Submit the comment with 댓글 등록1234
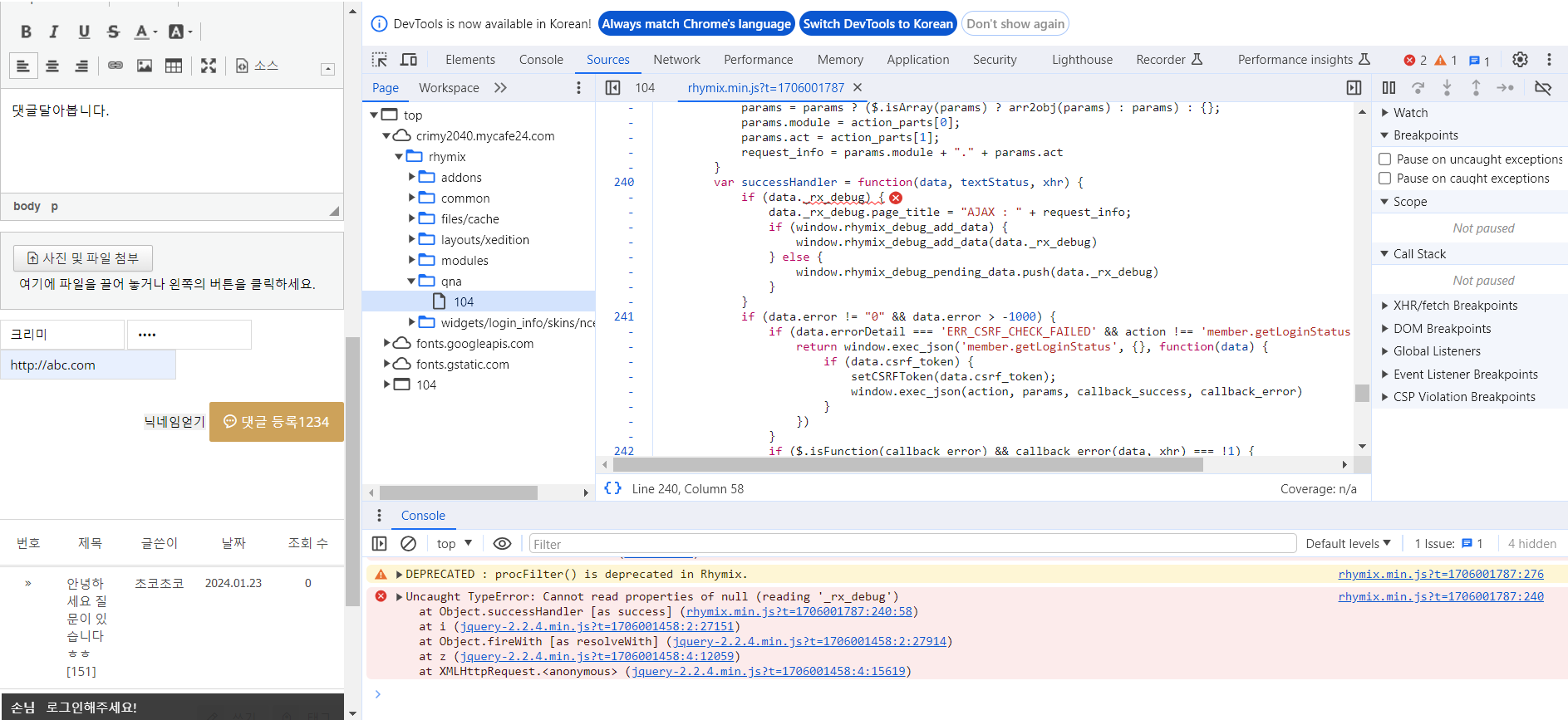The width and height of the screenshot is (1568, 720). [x=277, y=422]
